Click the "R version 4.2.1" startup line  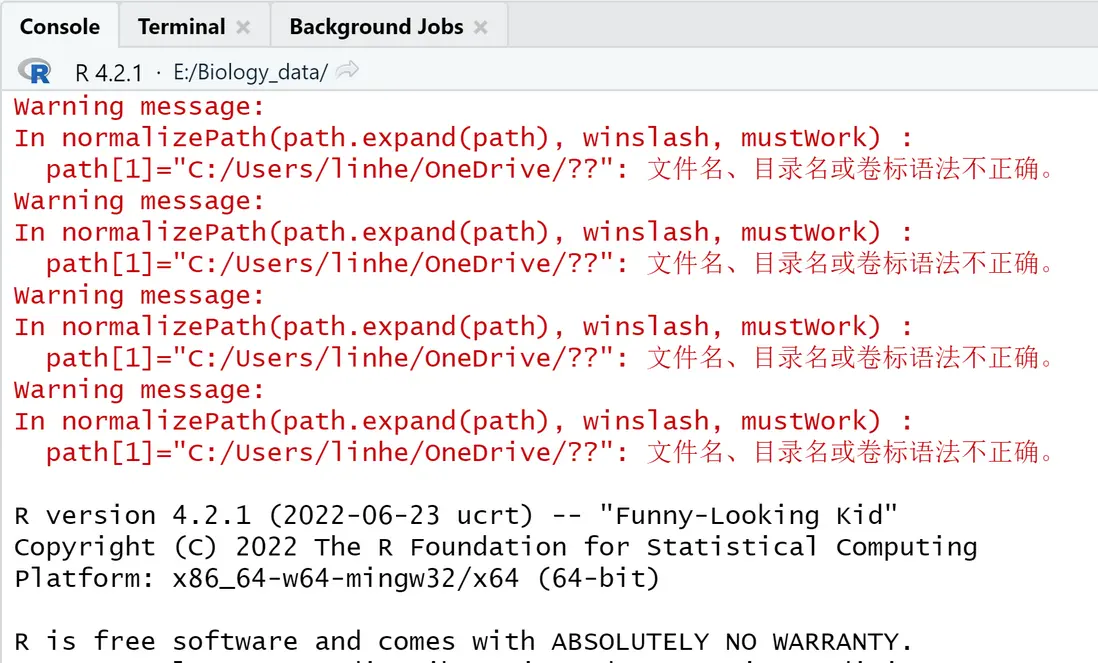click(x=455, y=516)
